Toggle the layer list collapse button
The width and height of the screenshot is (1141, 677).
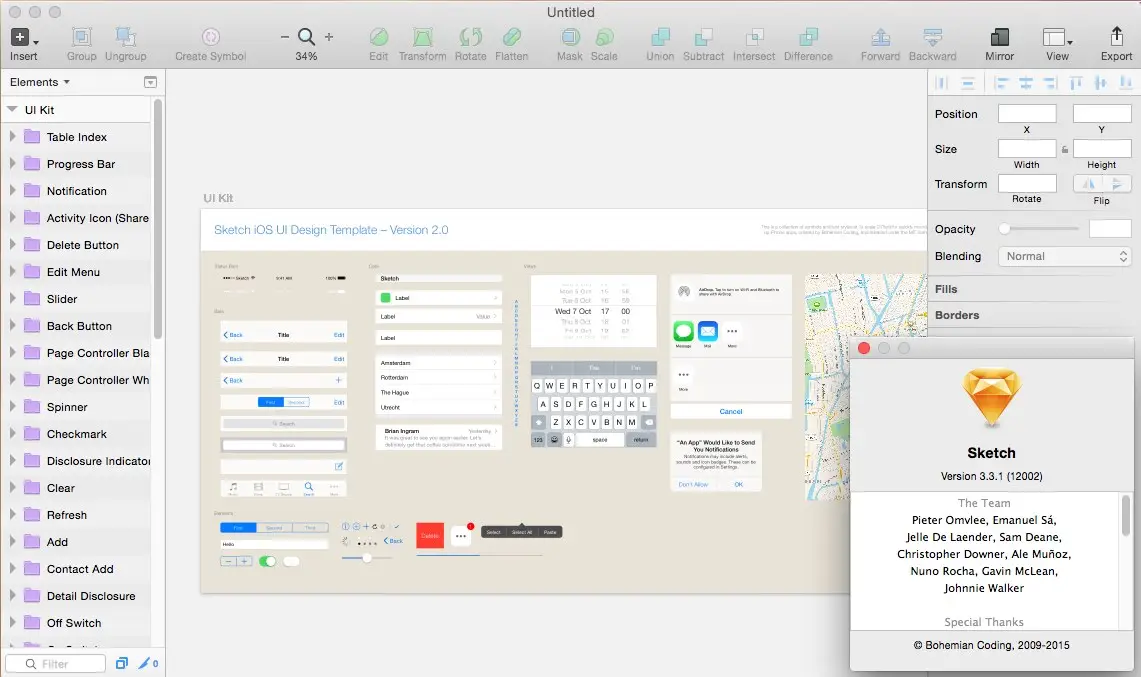tap(150, 82)
